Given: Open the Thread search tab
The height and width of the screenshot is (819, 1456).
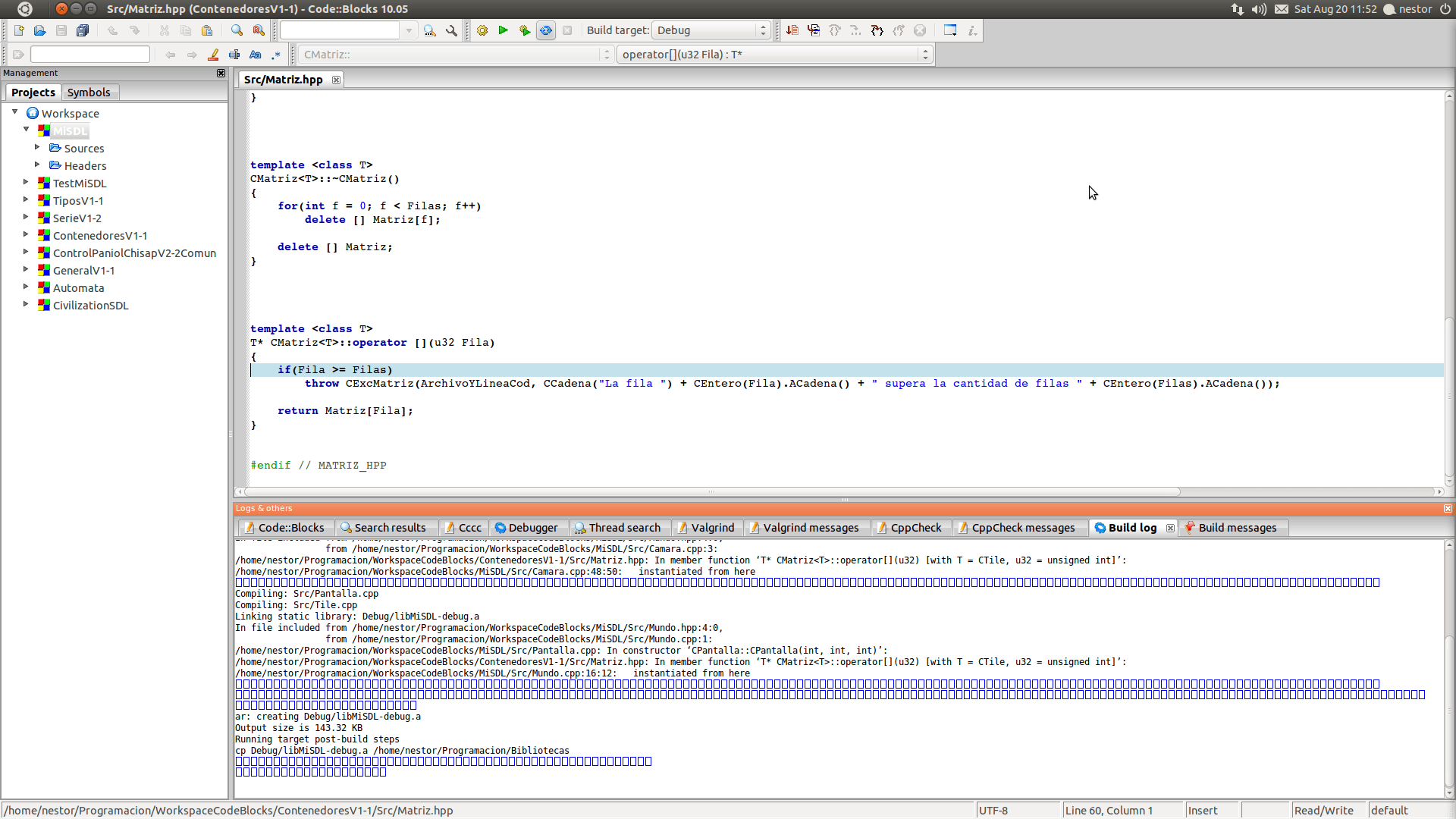Looking at the screenshot, I should [619, 528].
